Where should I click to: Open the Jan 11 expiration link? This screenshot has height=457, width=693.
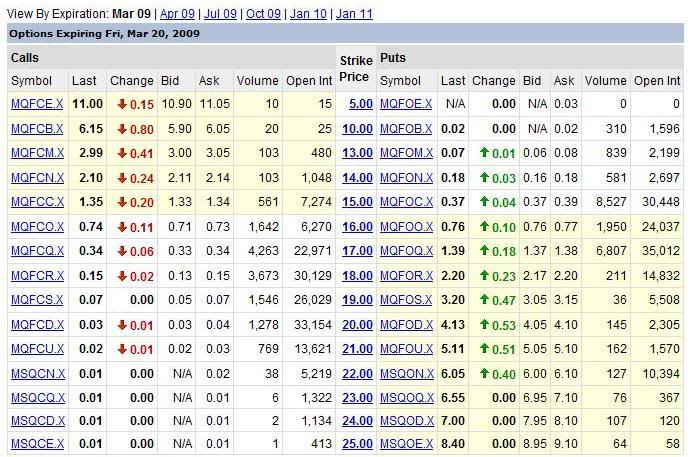tap(355, 14)
